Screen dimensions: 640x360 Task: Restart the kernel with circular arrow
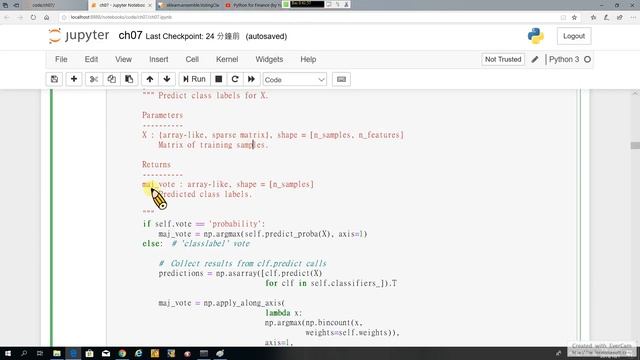235,79
